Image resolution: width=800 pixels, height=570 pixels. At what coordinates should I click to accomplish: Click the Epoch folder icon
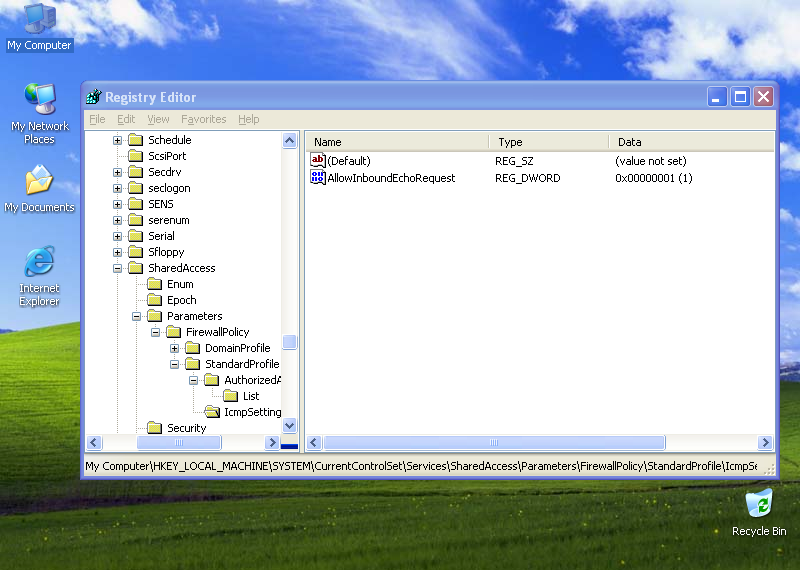[155, 300]
